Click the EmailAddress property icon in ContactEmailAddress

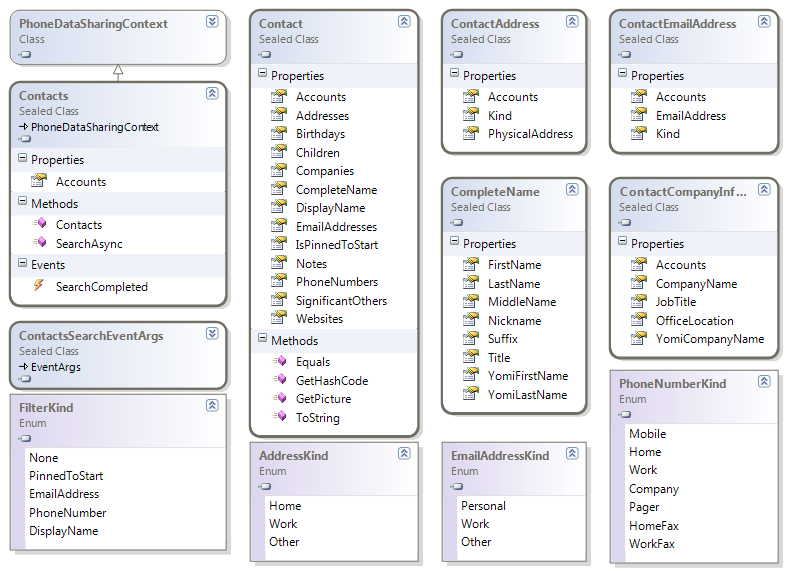(638, 114)
